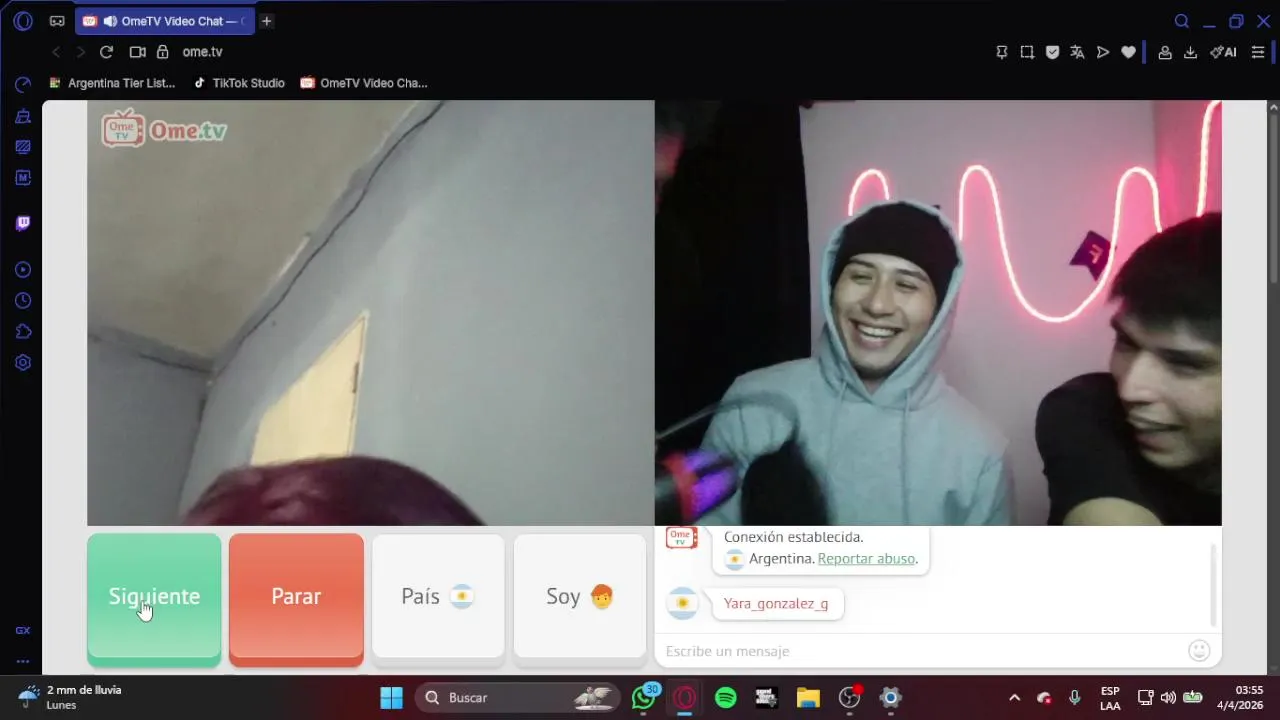Show hidden tray icons chevron

[1014, 698]
